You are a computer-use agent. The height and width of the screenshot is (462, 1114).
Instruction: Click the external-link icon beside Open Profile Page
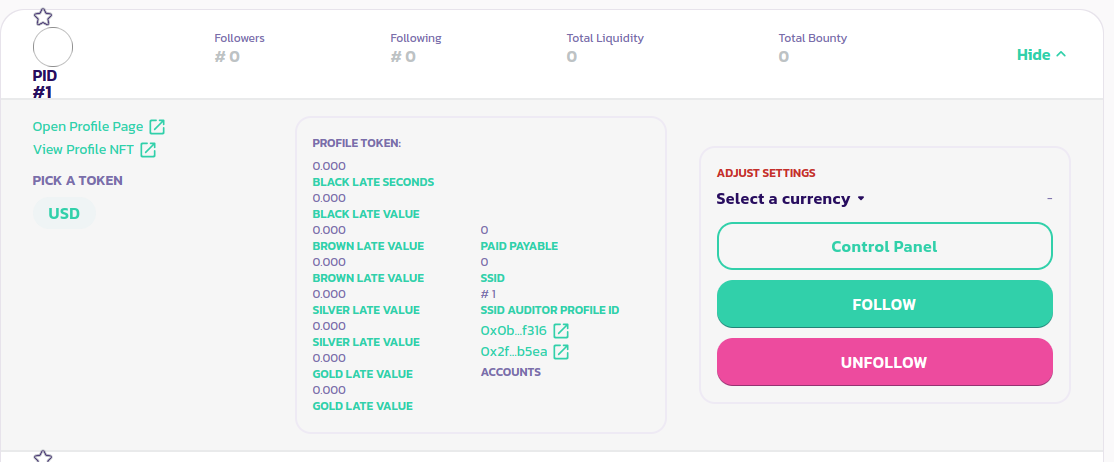coord(157,127)
